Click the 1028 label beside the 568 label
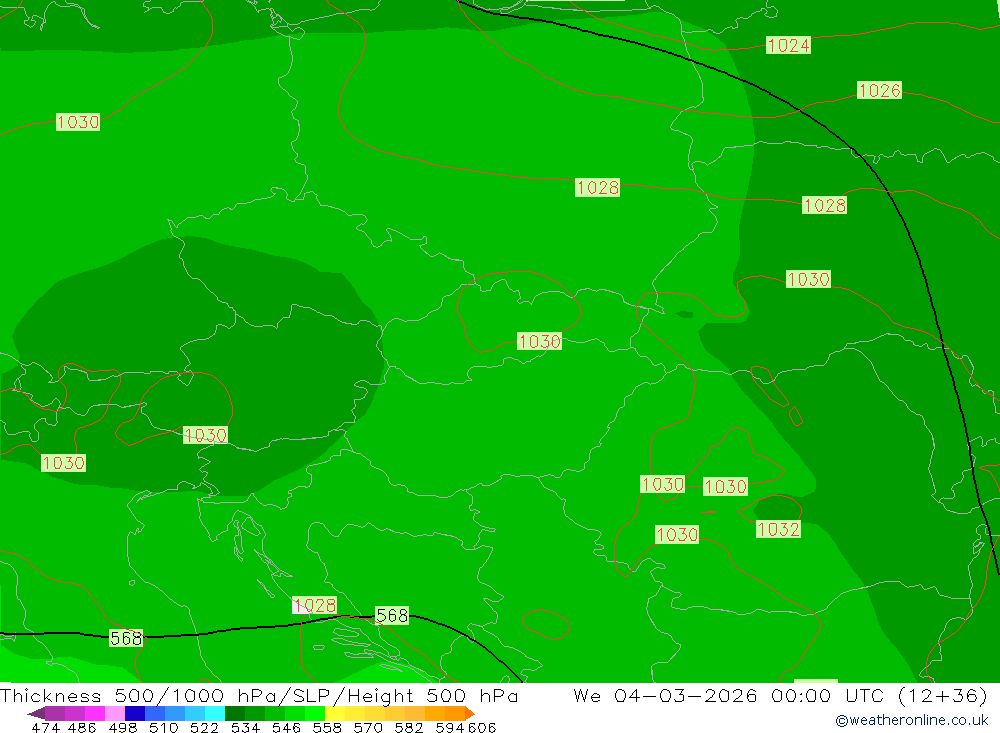Viewport: 1000px width, 733px height. coord(314,605)
